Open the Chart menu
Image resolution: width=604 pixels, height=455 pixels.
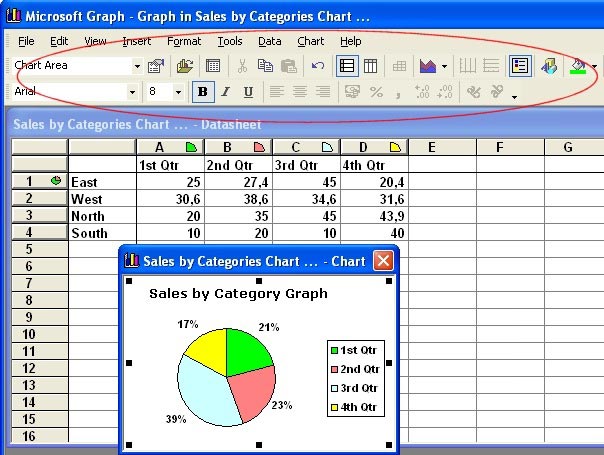[x=310, y=41]
